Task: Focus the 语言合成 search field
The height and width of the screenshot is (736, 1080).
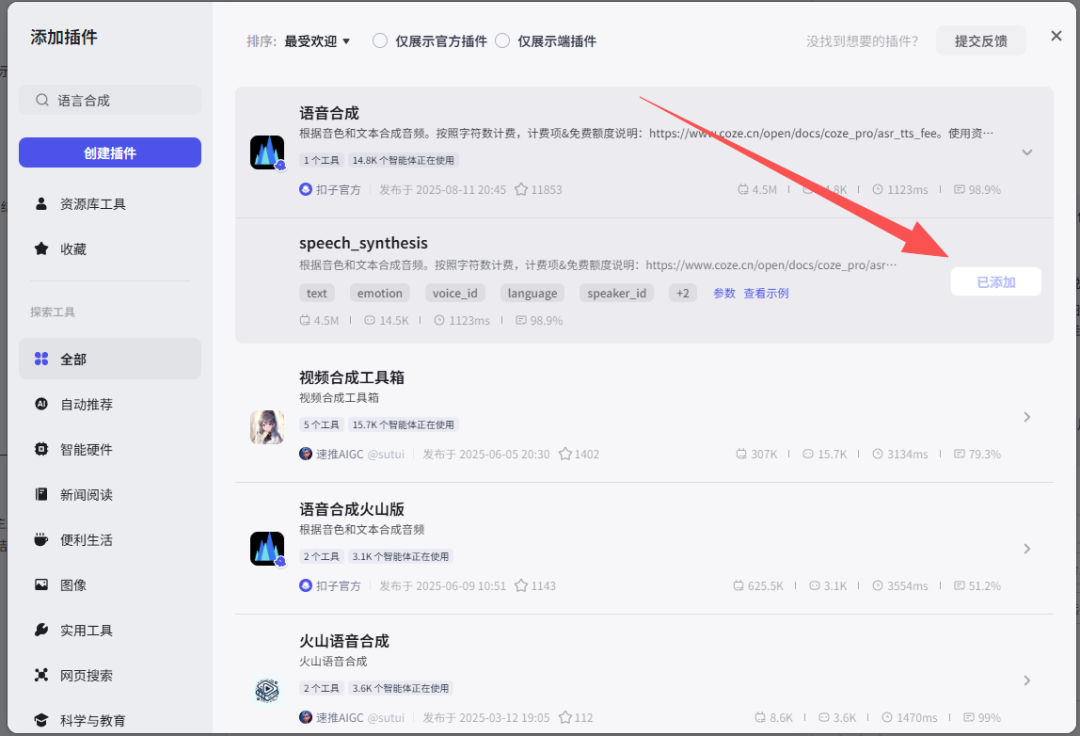Action: point(110,101)
